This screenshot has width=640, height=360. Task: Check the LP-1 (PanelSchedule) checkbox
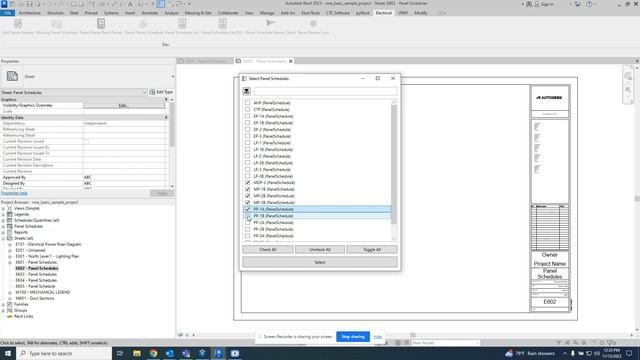point(248,143)
